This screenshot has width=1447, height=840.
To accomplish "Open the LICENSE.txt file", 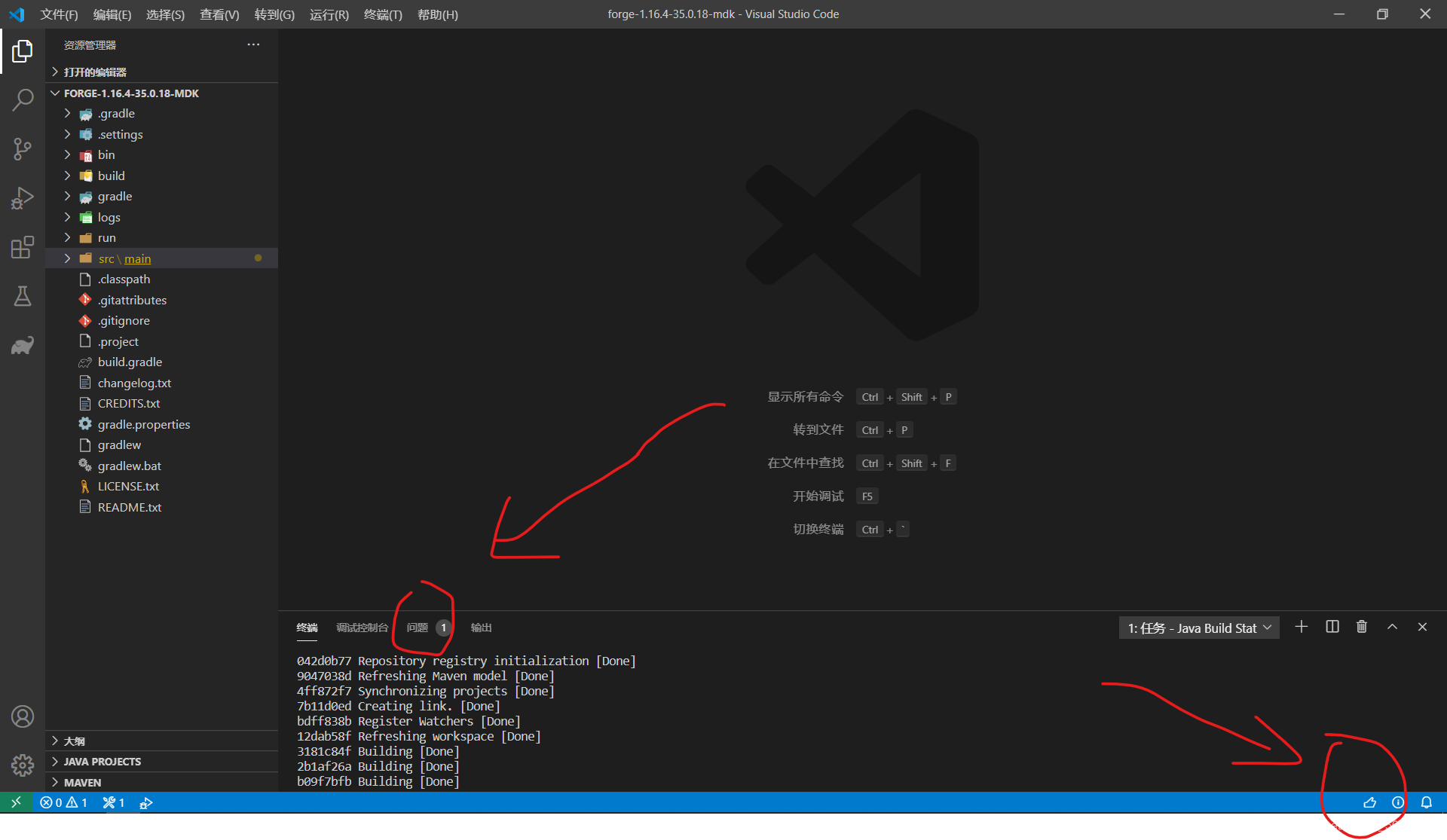I will point(162,486).
